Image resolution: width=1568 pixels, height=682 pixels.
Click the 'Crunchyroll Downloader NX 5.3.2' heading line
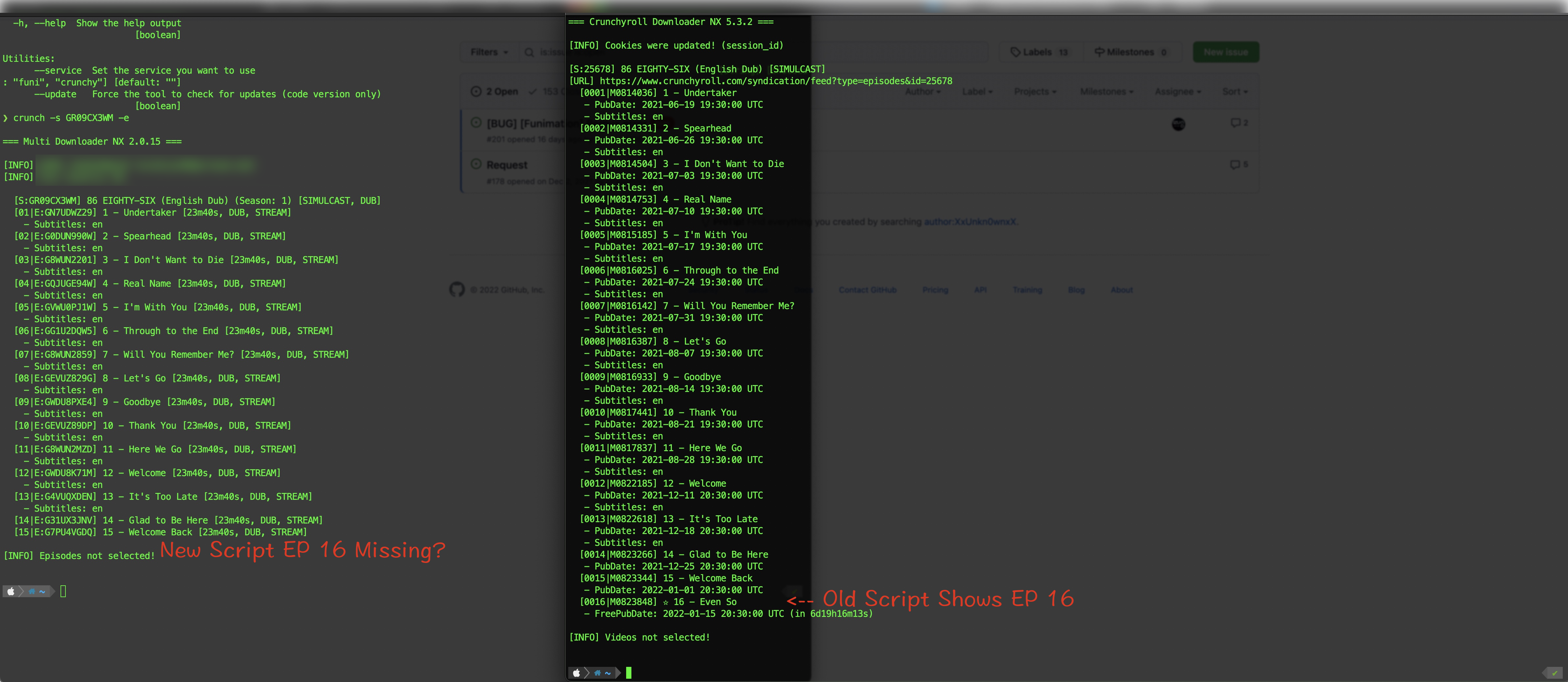(671, 22)
